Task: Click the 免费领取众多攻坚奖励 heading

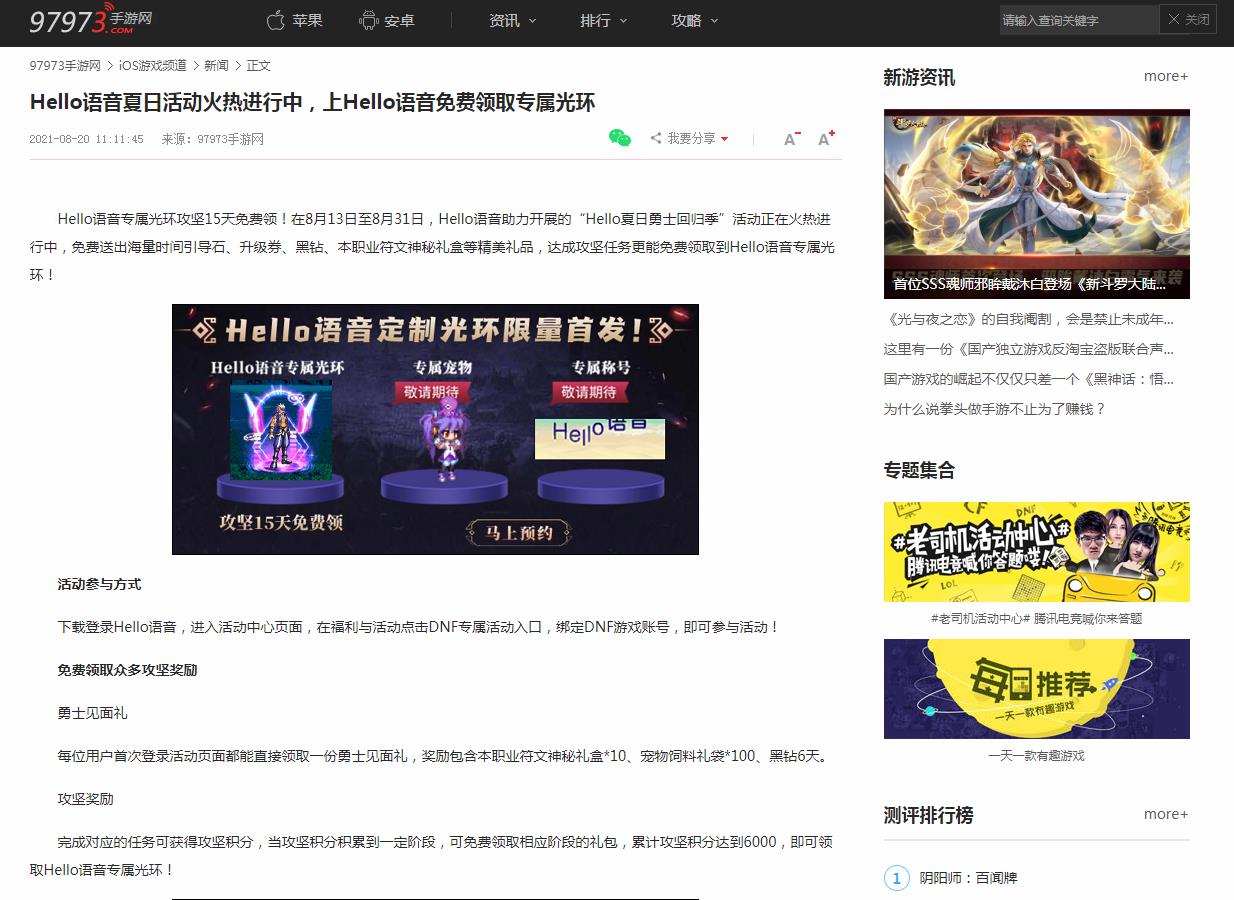Action: (127, 670)
